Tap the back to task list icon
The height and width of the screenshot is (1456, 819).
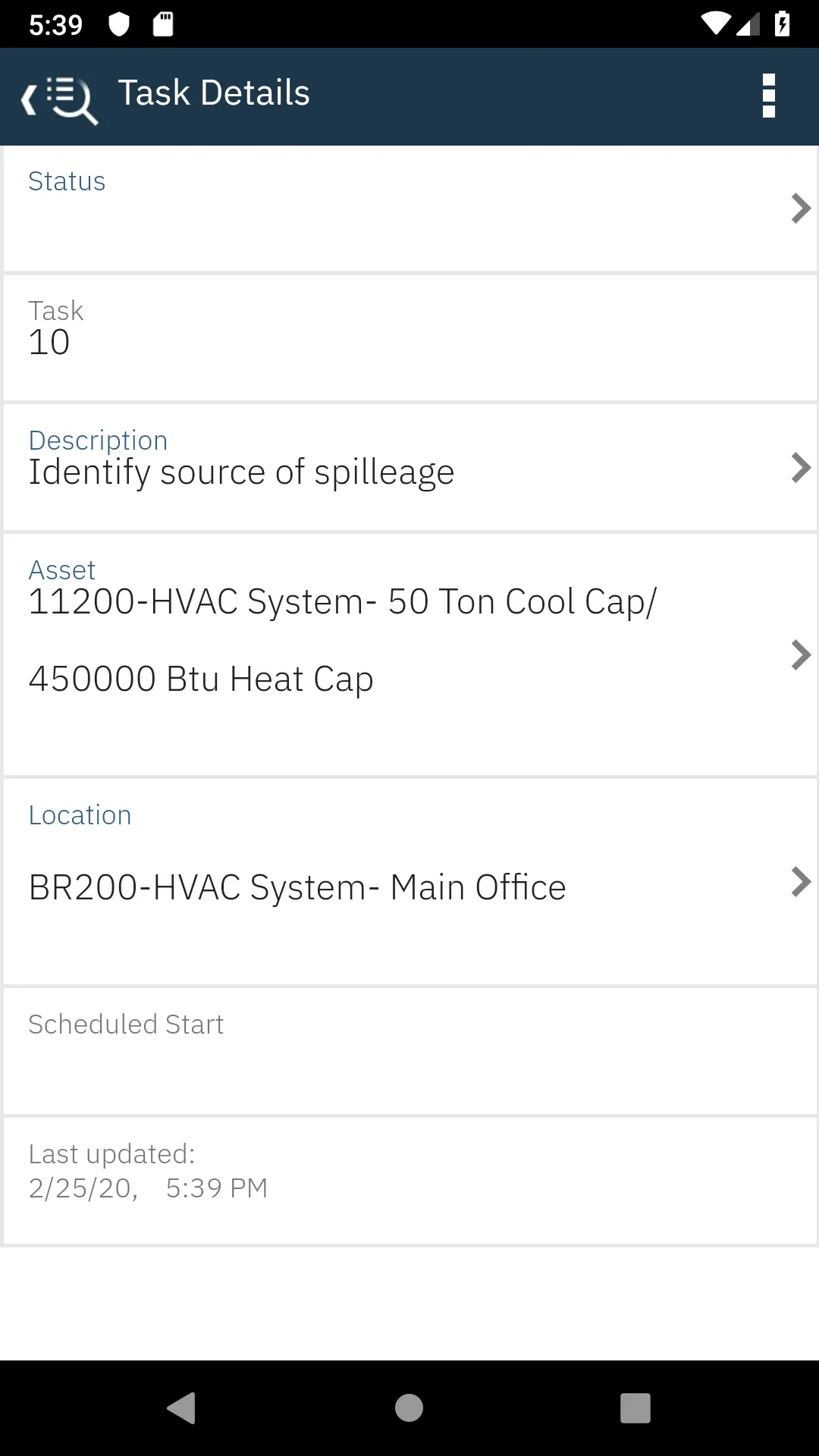(x=59, y=99)
